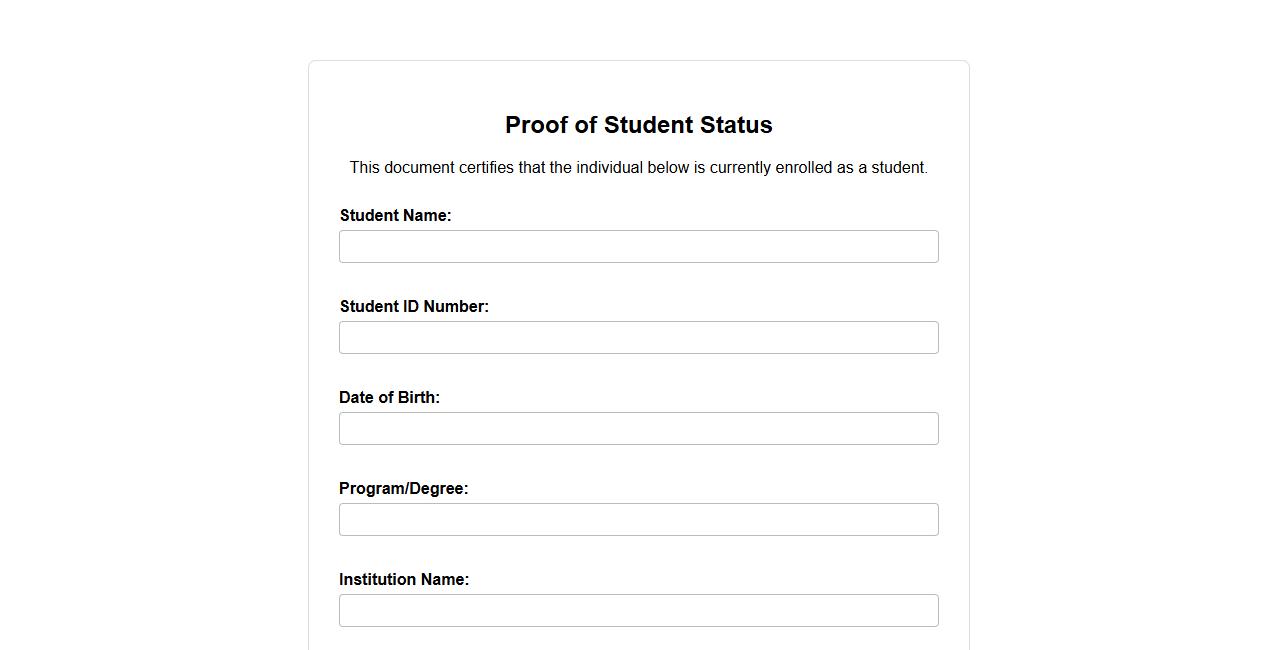
Task: Click the word "Number" in the ID label
Action: pos(454,307)
